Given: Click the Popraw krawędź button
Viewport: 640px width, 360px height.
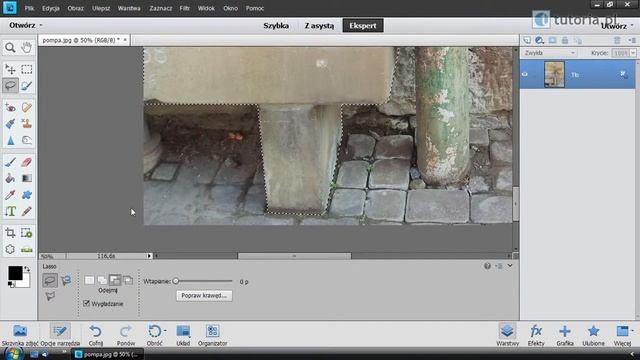Looking at the screenshot, I should coord(204,296).
